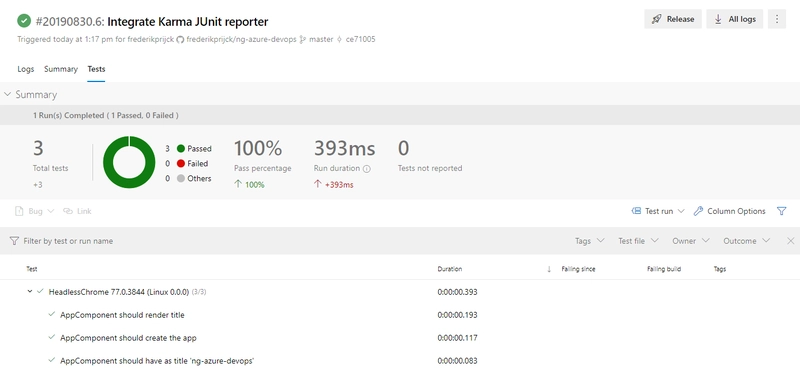Click the Release button
The height and width of the screenshot is (379, 800).
click(x=673, y=19)
